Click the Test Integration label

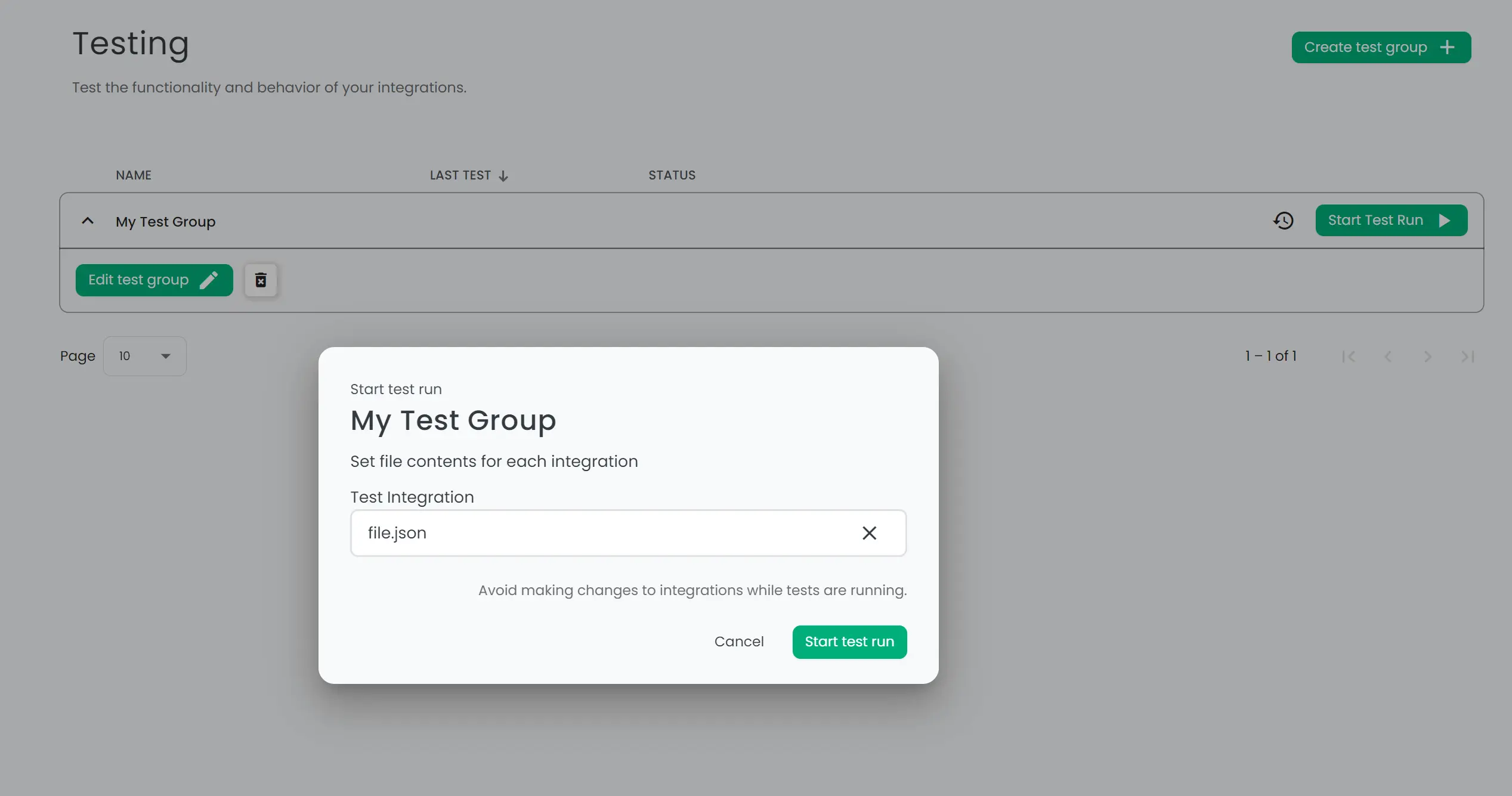(x=412, y=497)
